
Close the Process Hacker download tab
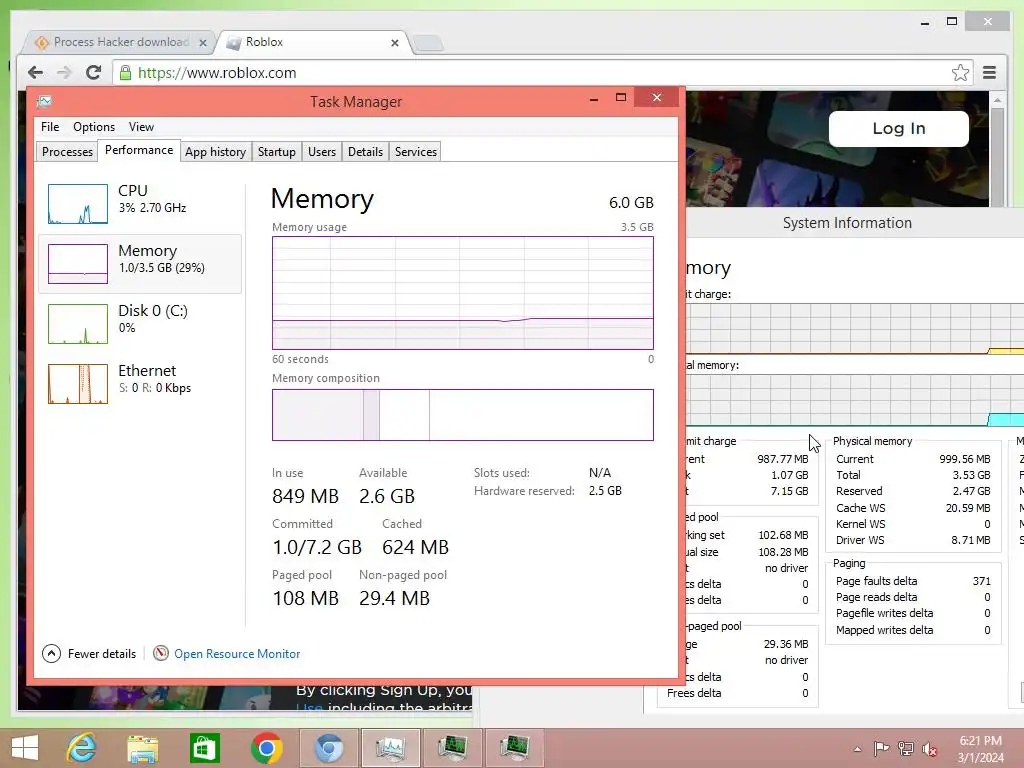(202, 42)
